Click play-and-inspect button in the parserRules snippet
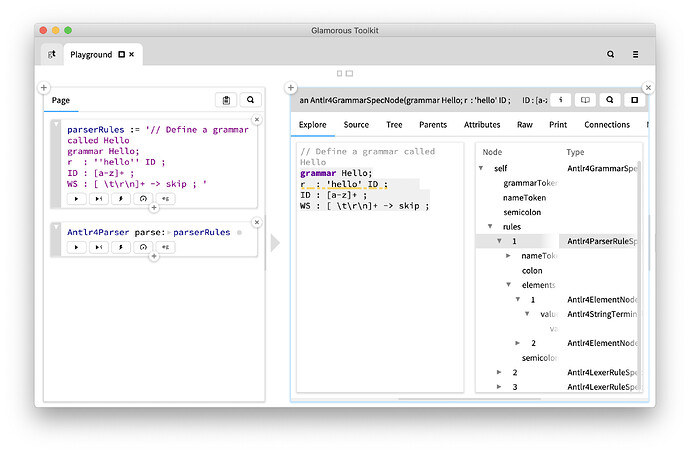The height and width of the screenshot is (453, 690). pyautogui.click(x=99, y=199)
